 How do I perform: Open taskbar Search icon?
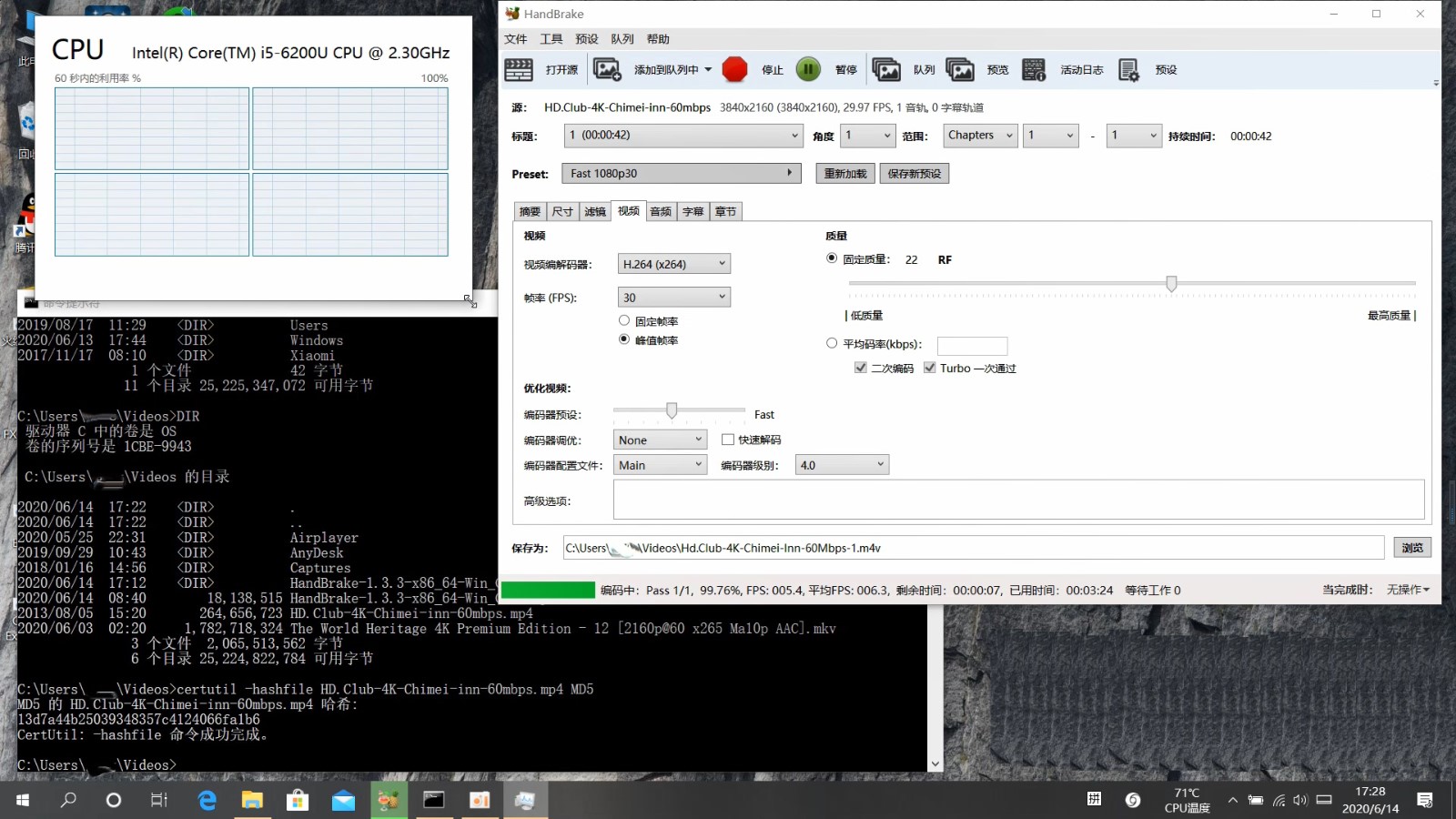coord(68,800)
